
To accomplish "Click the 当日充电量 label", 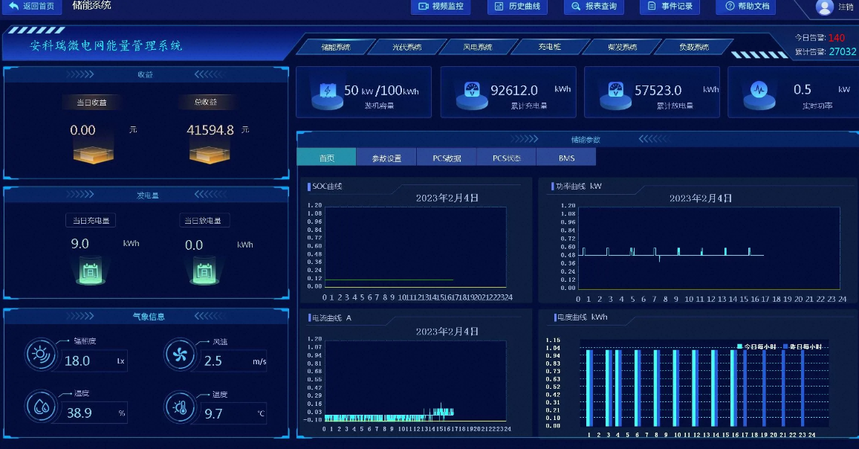I will coord(91,221).
